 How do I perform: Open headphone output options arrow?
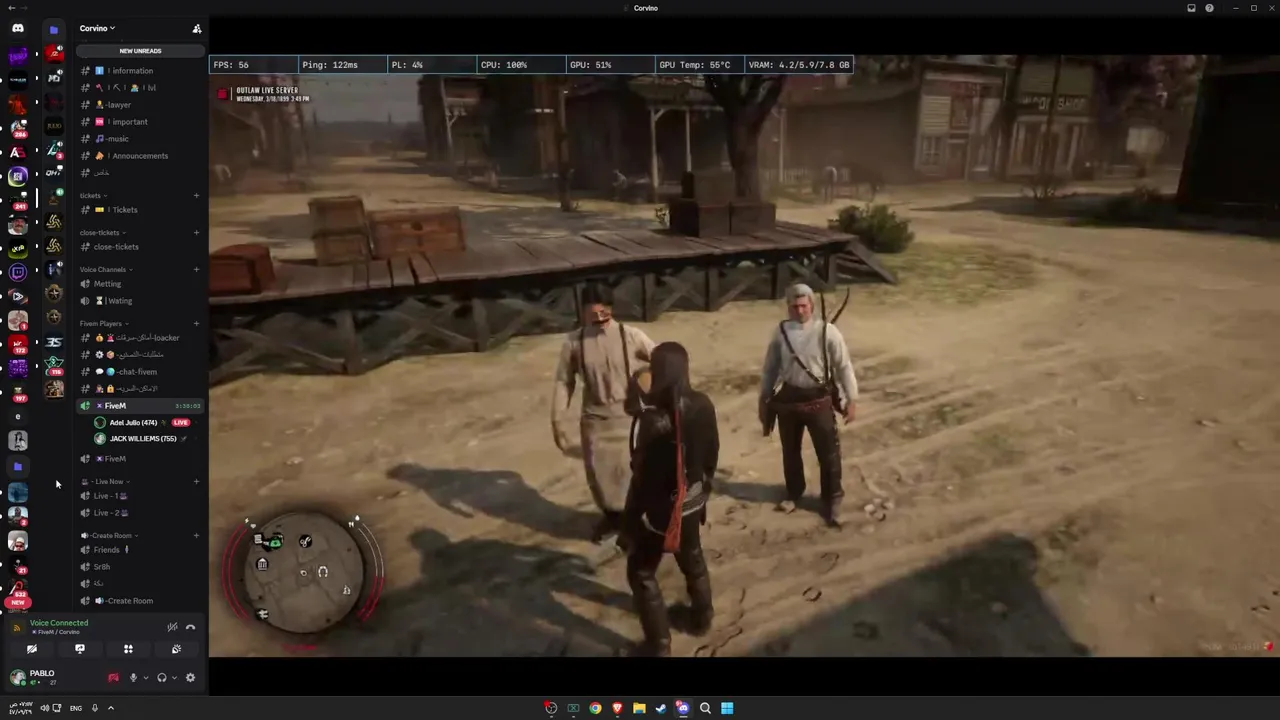174,678
